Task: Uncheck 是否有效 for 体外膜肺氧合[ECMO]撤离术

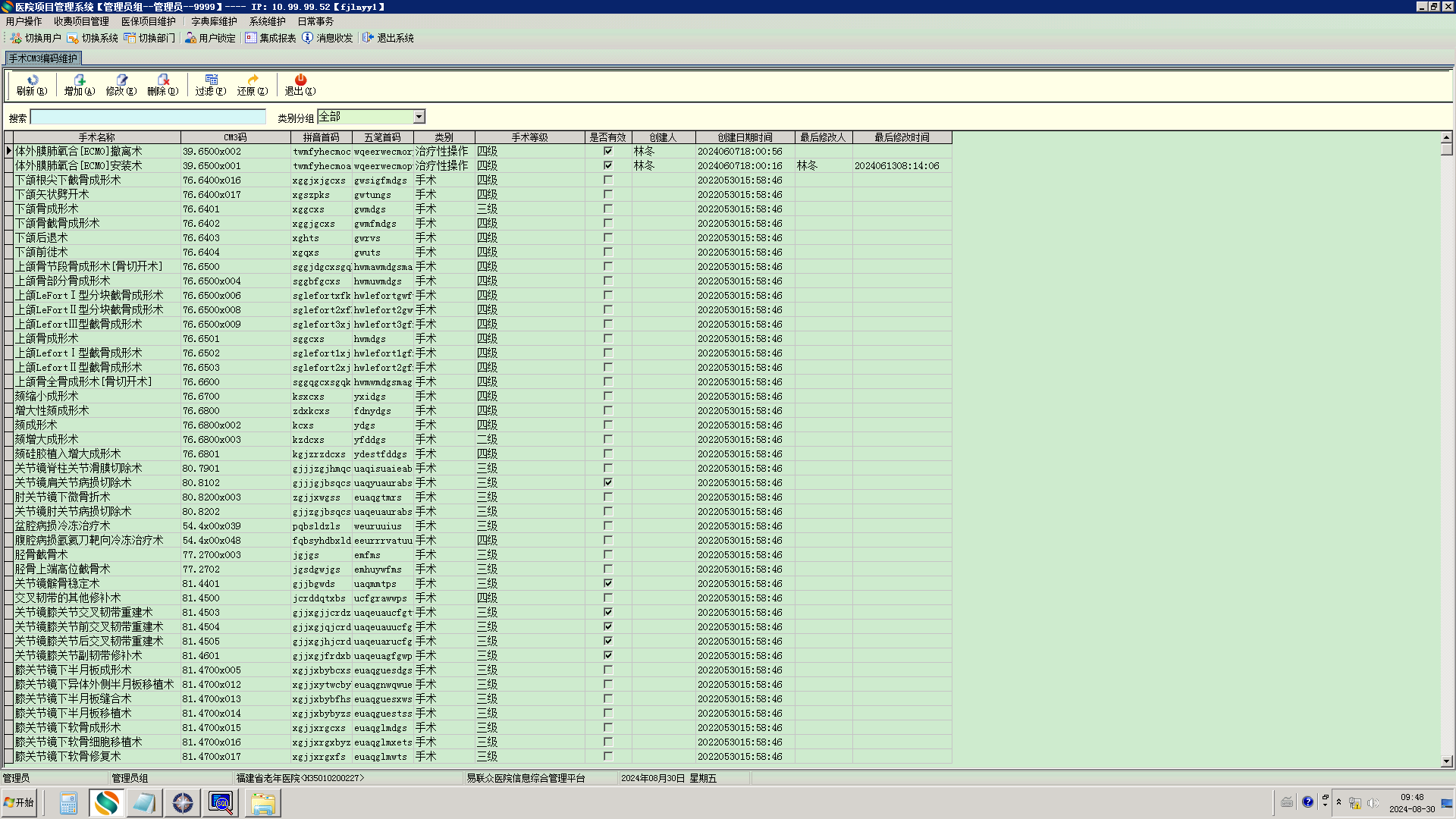Action: point(607,151)
